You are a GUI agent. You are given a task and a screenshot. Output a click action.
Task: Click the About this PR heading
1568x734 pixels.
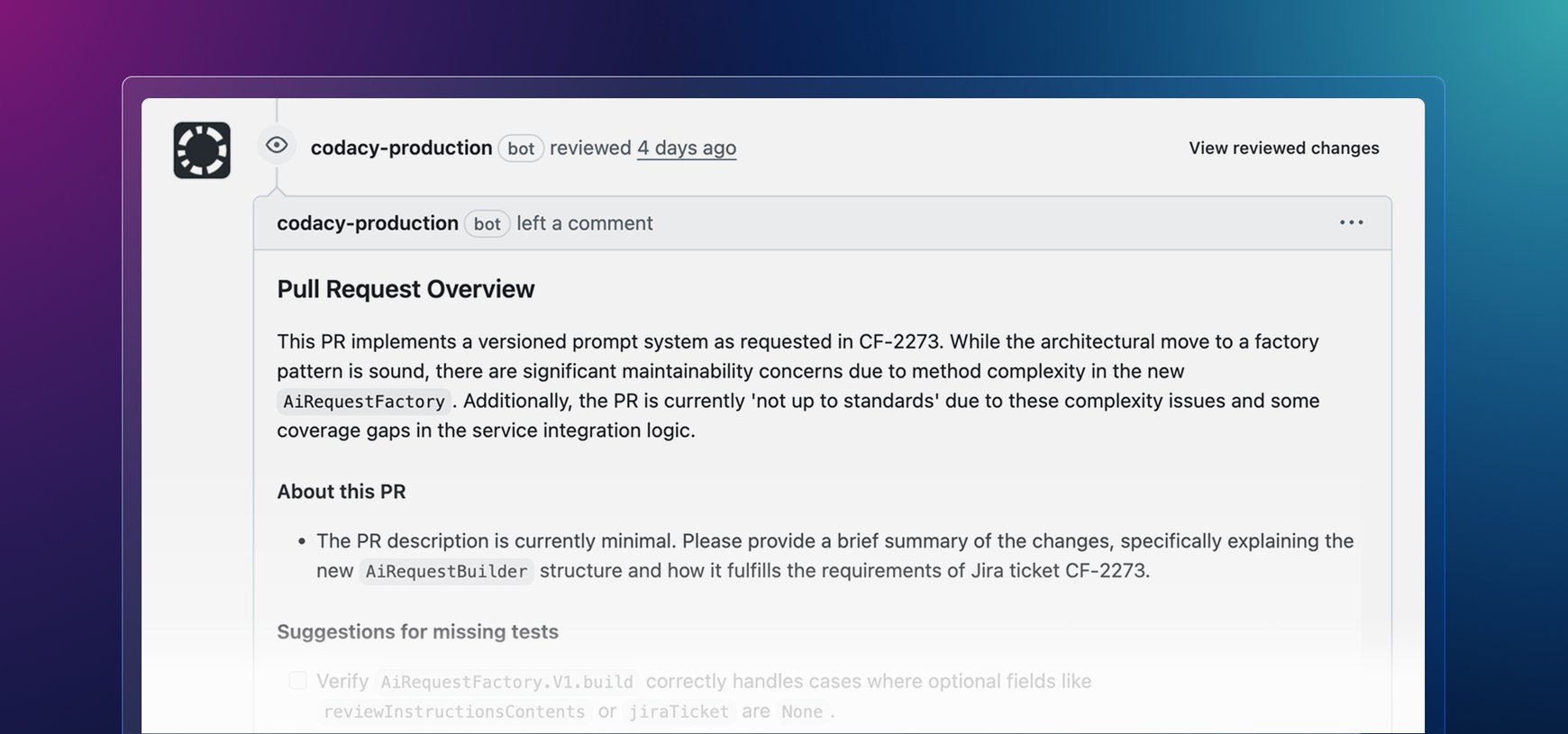click(x=342, y=492)
